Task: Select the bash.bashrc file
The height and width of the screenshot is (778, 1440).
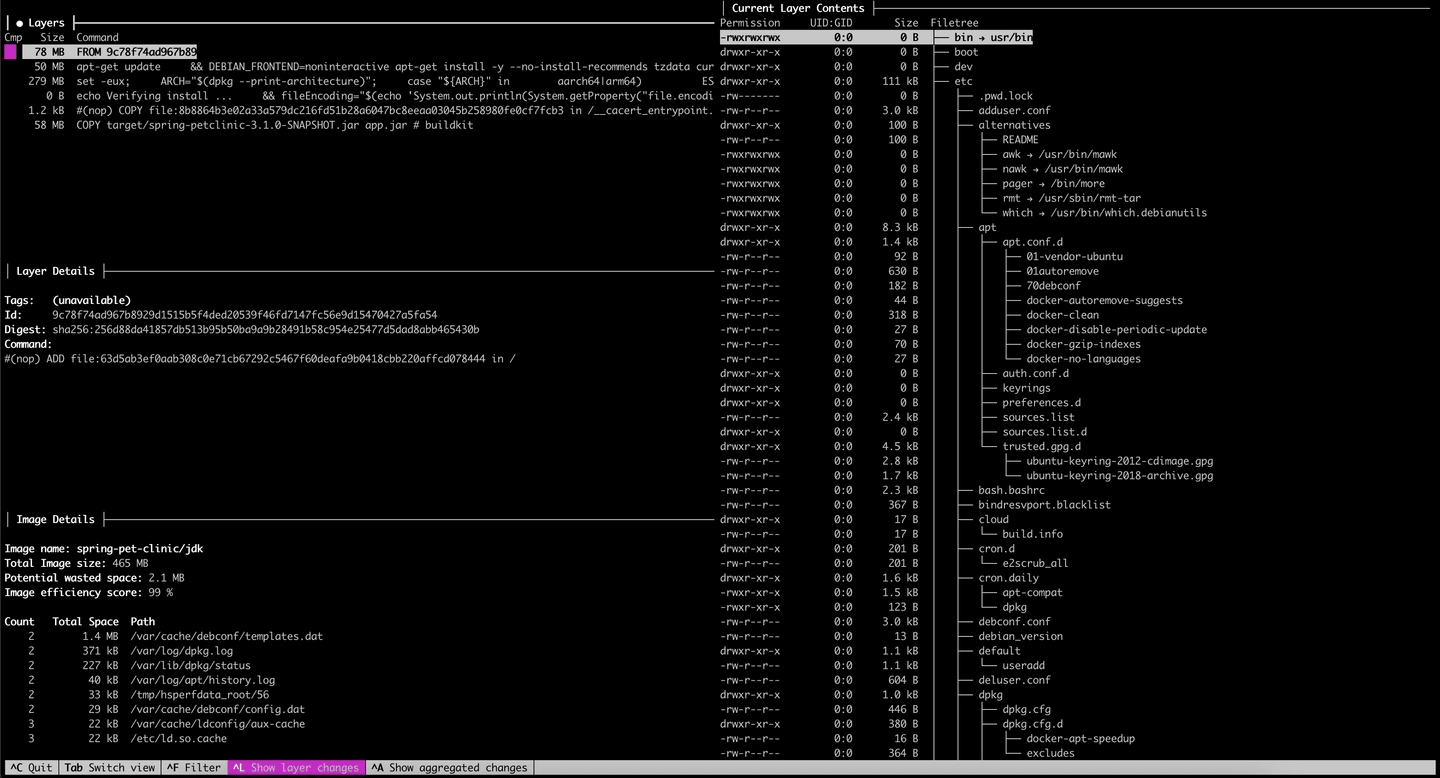Action: click(1011, 490)
